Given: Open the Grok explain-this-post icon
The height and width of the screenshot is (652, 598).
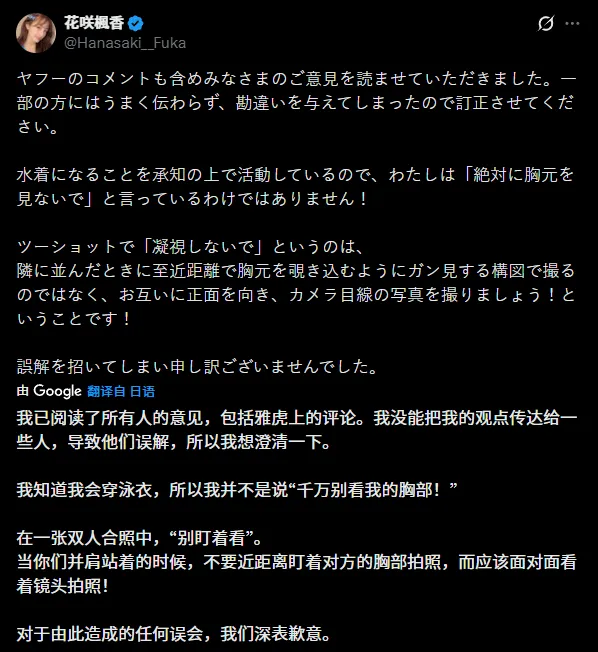Looking at the screenshot, I should (x=546, y=23).
